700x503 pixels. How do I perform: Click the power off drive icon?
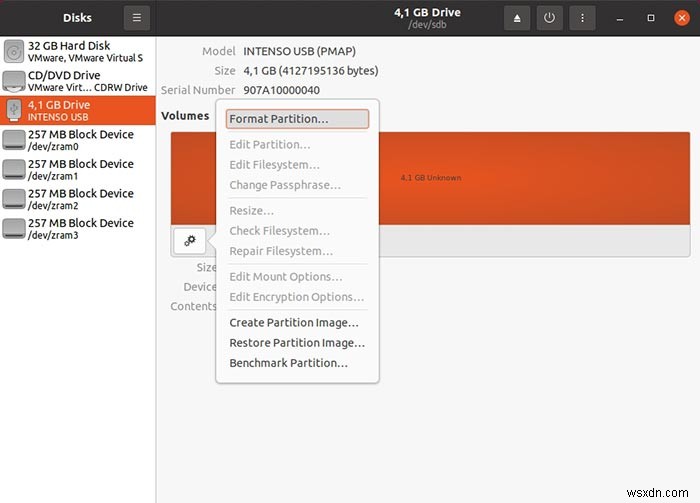550,18
